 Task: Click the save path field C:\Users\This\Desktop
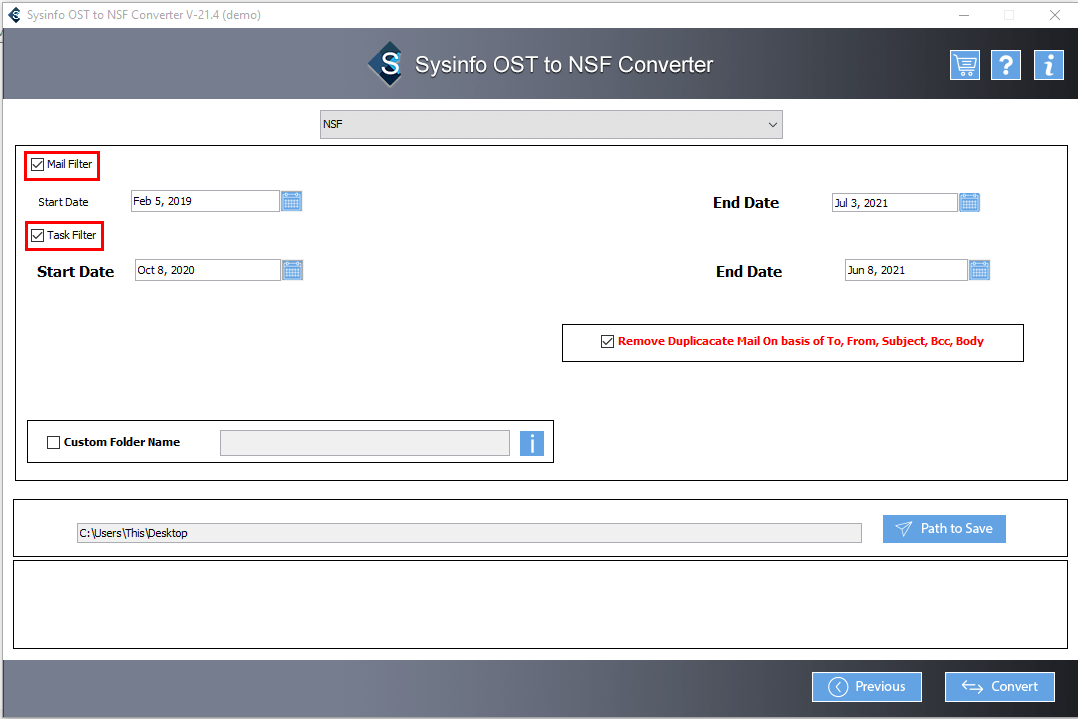click(x=469, y=533)
